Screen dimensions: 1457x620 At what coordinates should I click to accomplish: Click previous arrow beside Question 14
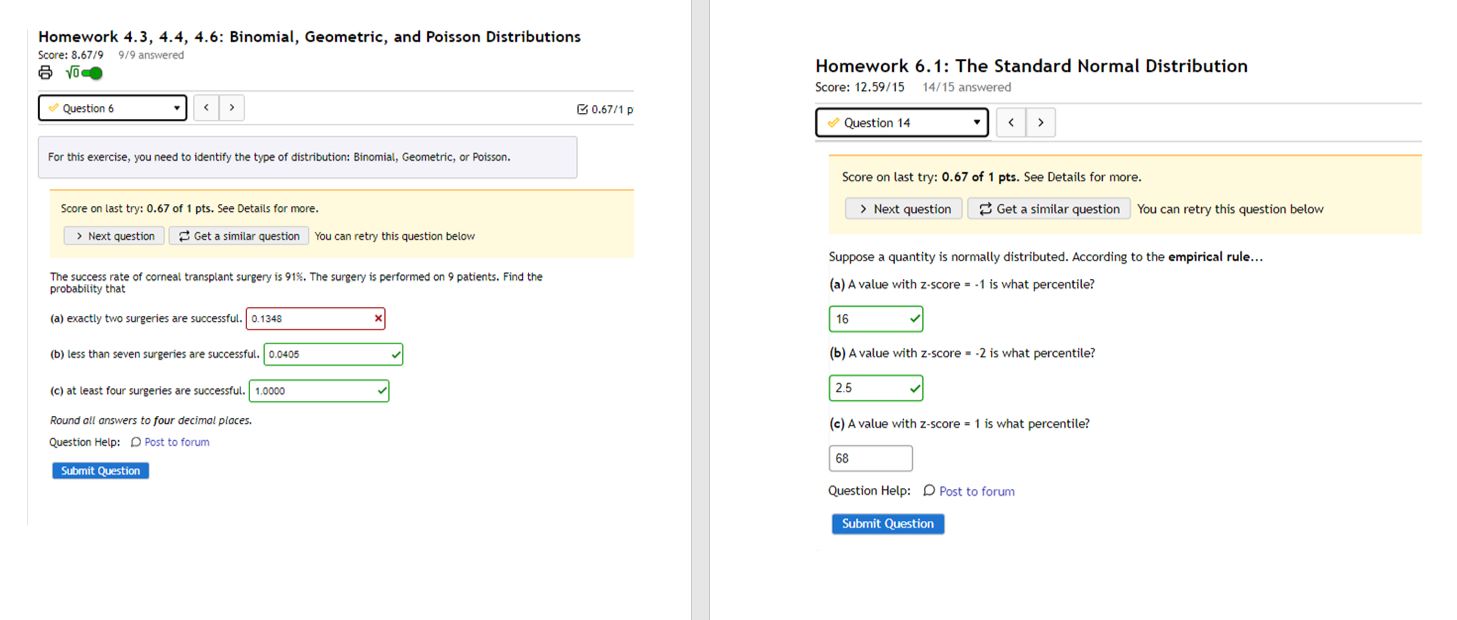tap(1011, 123)
